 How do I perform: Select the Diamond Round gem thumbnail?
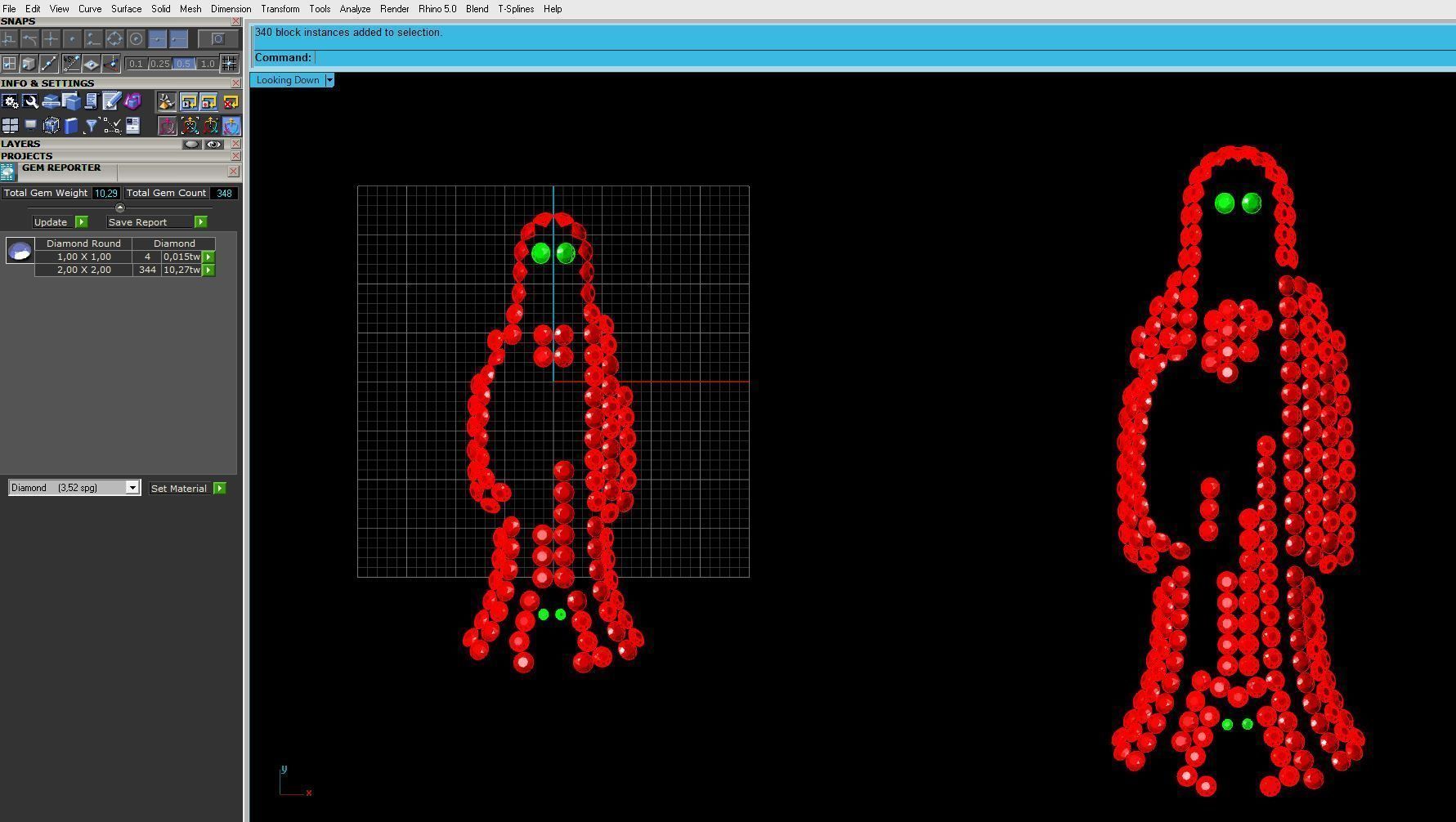point(20,250)
